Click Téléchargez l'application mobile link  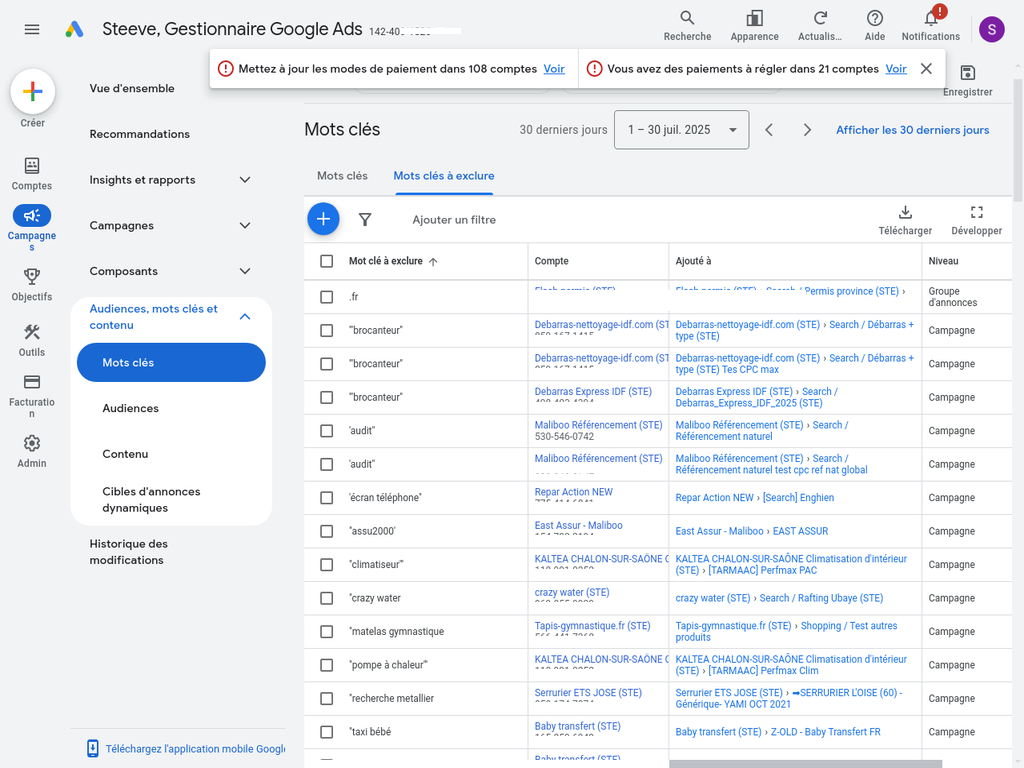coord(195,748)
